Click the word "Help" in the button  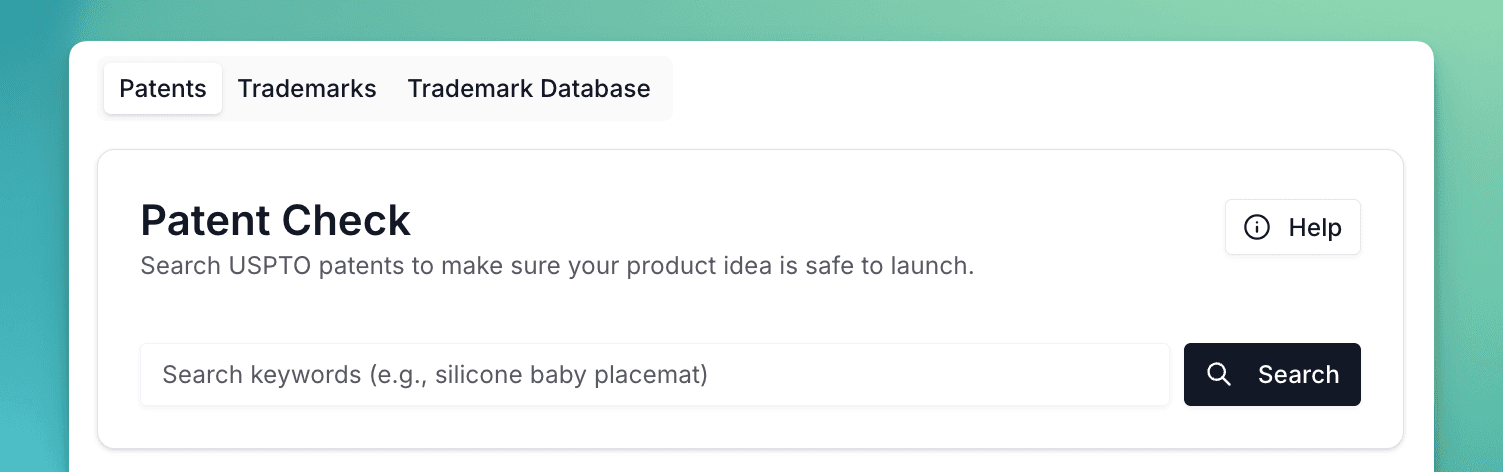pyautogui.click(x=1314, y=228)
